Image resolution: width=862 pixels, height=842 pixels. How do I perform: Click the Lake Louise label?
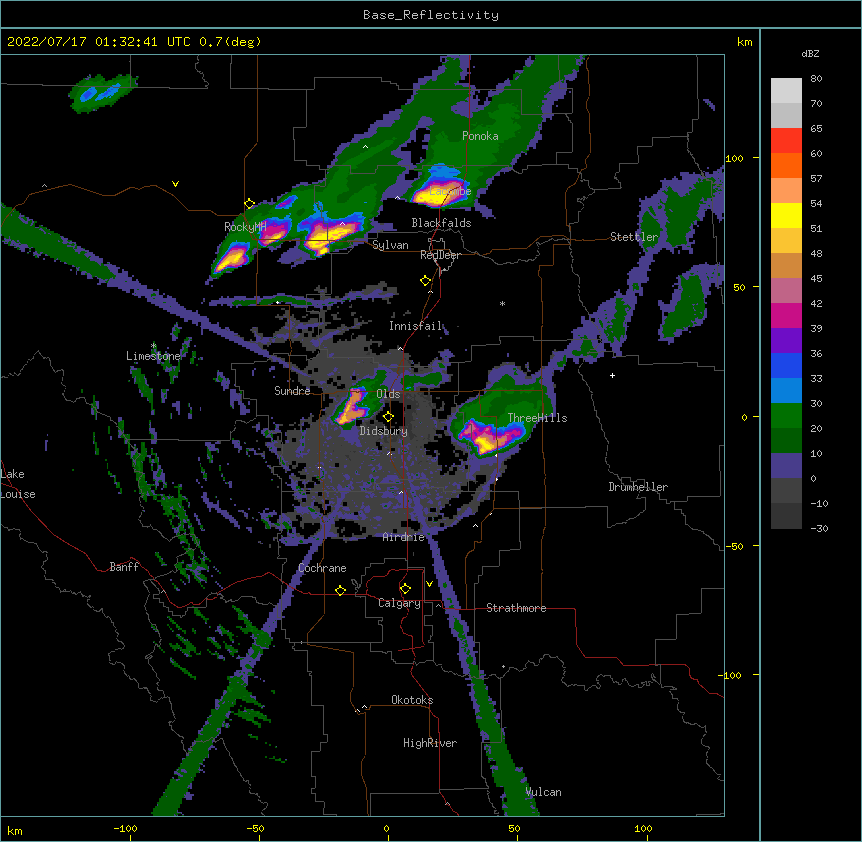pos(18,484)
